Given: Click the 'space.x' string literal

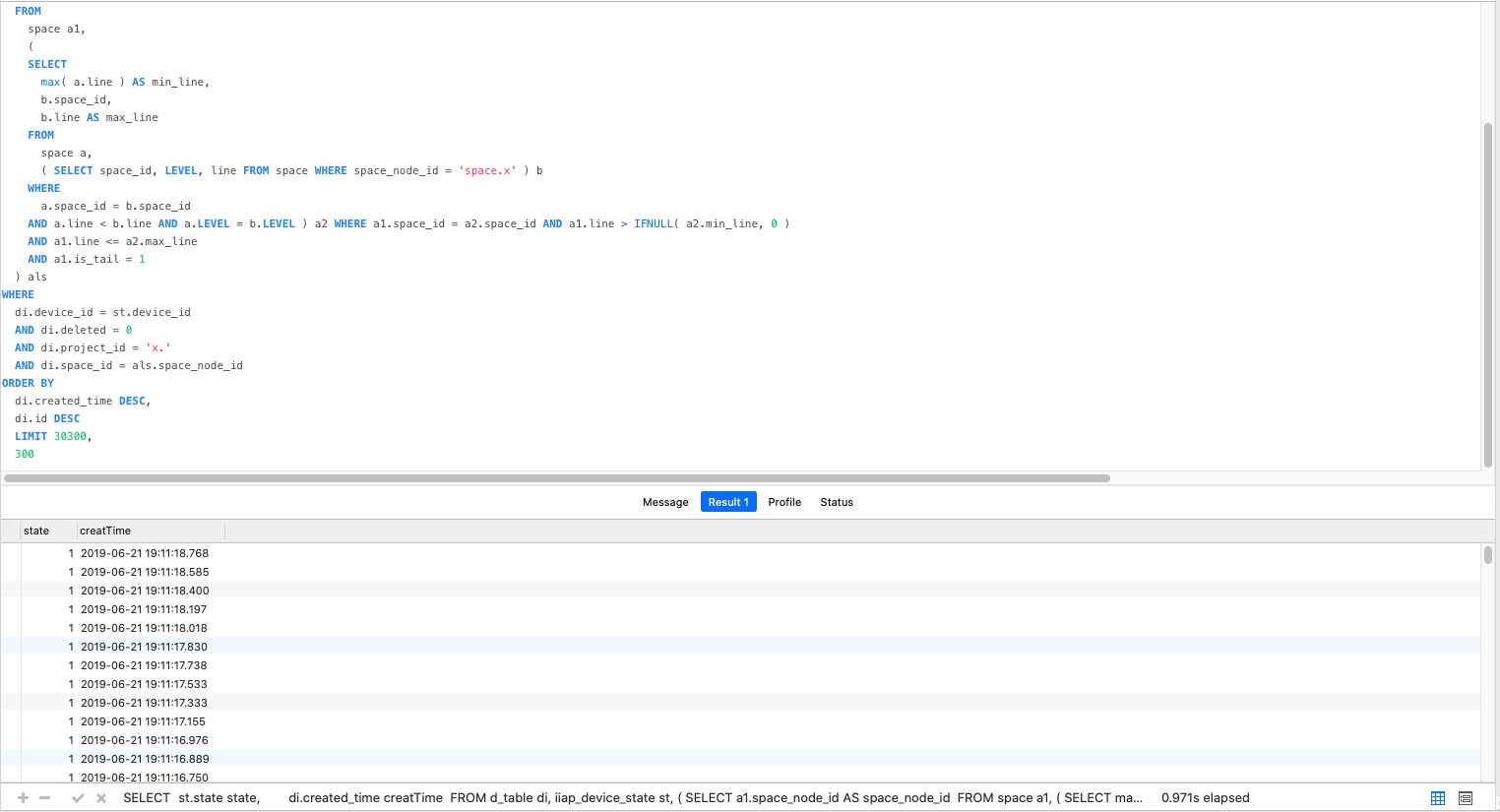Looking at the screenshot, I should click(489, 170).
